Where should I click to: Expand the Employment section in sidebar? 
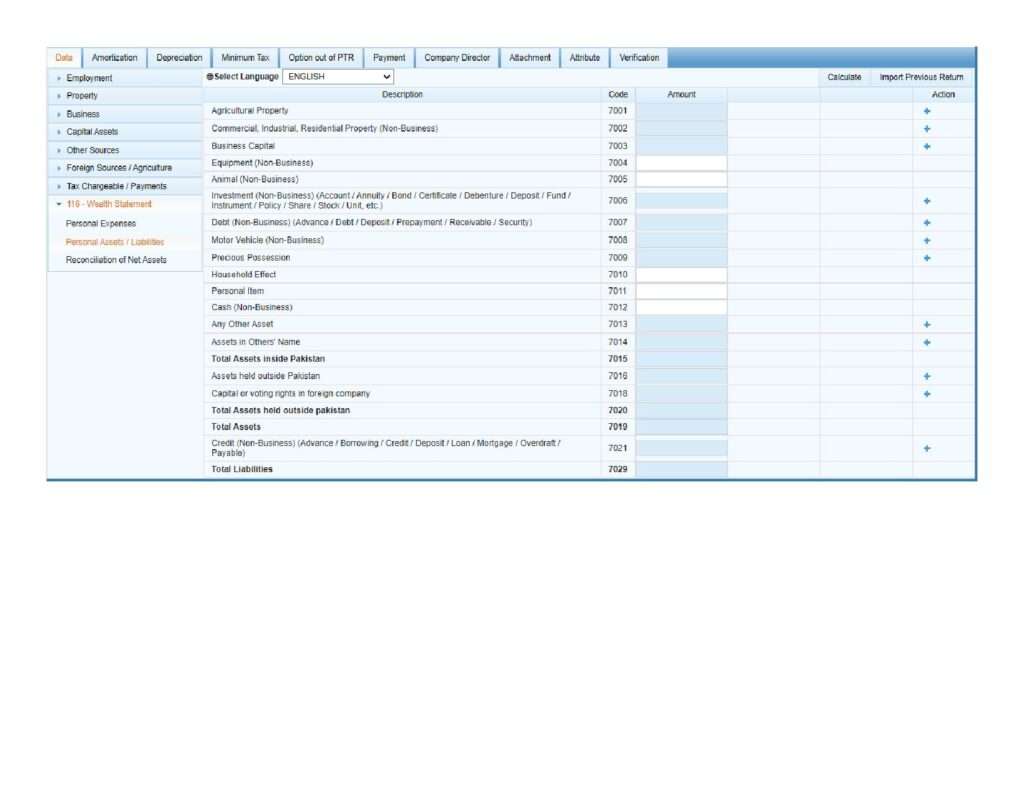(89, 78)
